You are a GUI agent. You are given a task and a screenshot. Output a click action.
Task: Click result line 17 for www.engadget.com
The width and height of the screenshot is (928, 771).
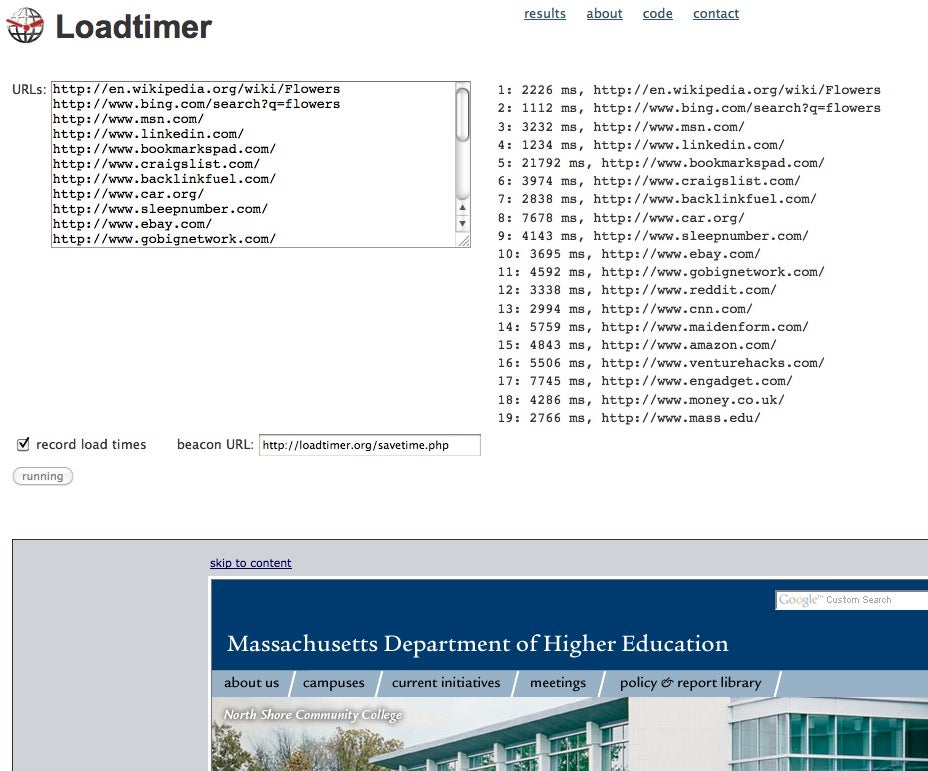pyautogui.click(x=645, y=381)
